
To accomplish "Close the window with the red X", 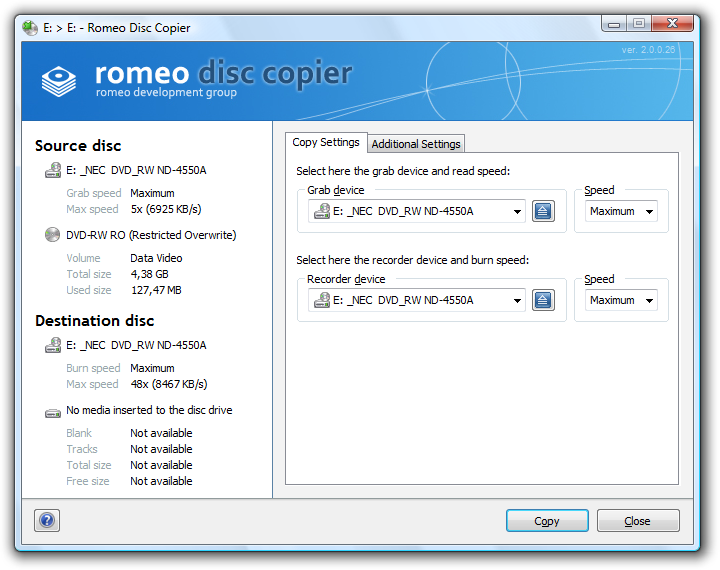I will click(672, 23).
